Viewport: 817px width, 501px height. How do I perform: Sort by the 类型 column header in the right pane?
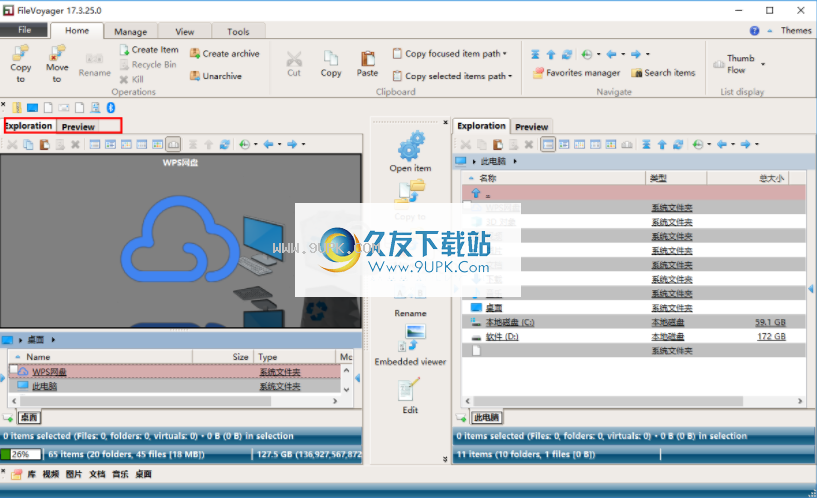coord(676,179)
